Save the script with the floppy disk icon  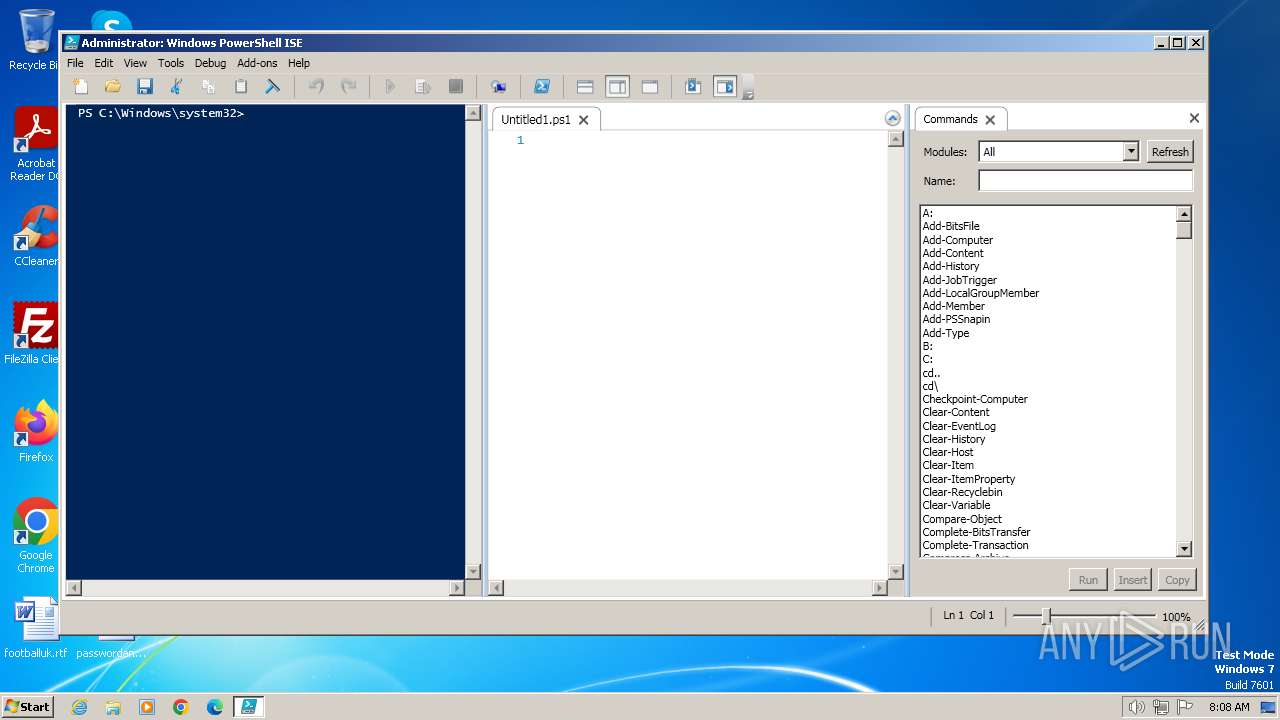(145, 87)
